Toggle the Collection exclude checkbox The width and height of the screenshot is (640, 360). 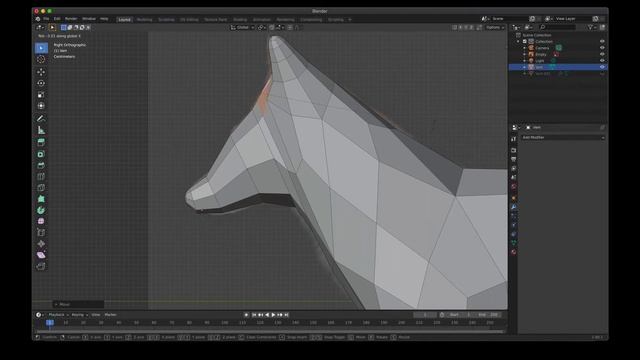525,41
